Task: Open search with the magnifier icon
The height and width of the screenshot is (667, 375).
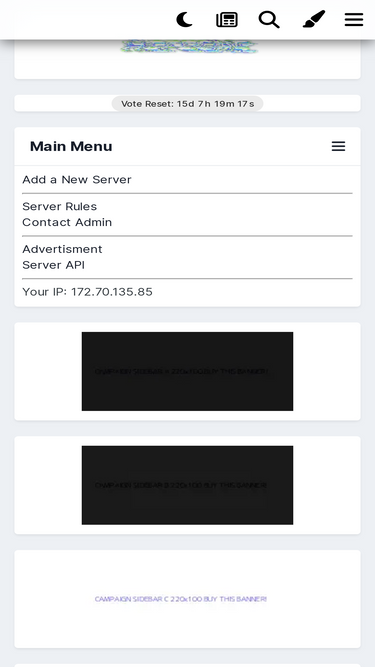Action: pyautogui.click(x=269, y=20)
